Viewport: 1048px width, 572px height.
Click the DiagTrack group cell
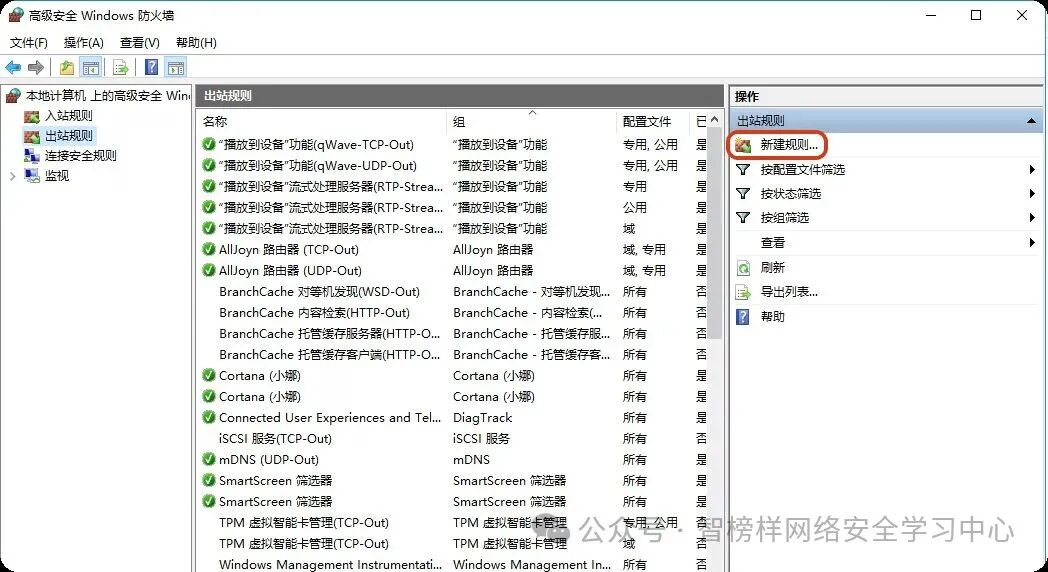(483, 418)
